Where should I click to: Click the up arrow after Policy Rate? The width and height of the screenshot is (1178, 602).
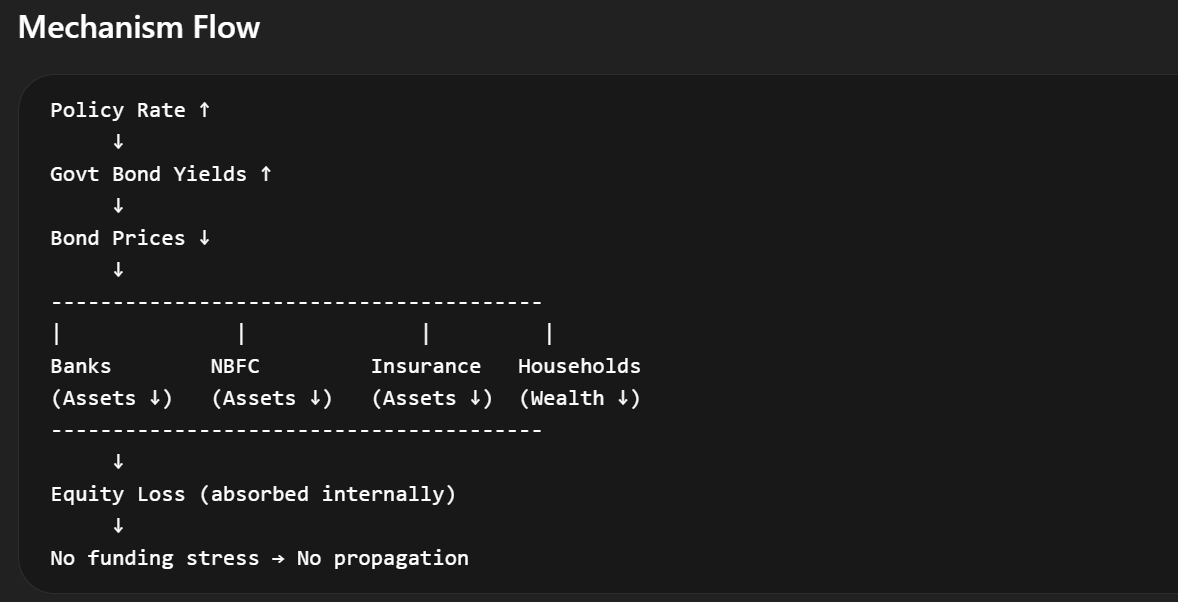pyautogui.click(x=204, y=110)
